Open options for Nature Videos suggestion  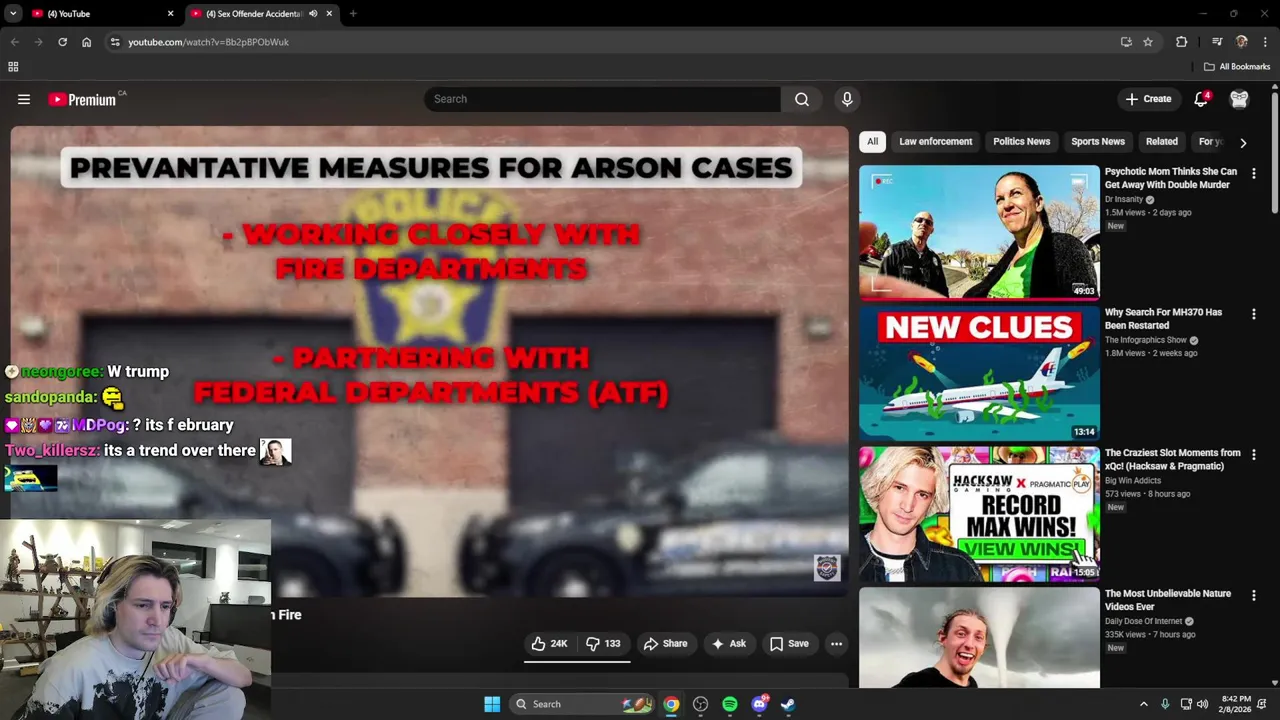[1253, 595]
